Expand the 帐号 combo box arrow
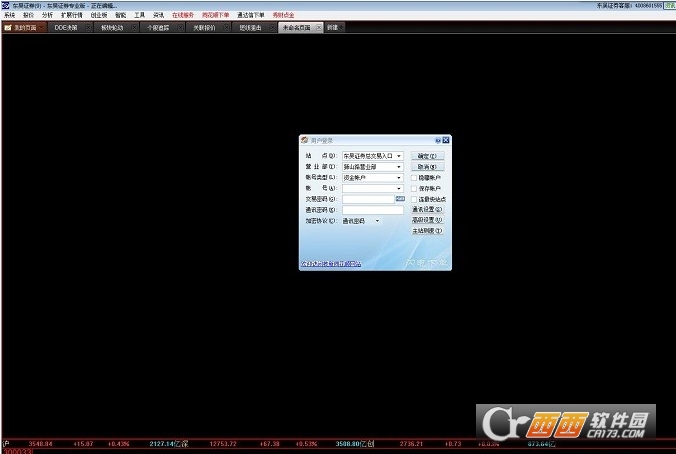Screen dimensions: 676x454 399,188
